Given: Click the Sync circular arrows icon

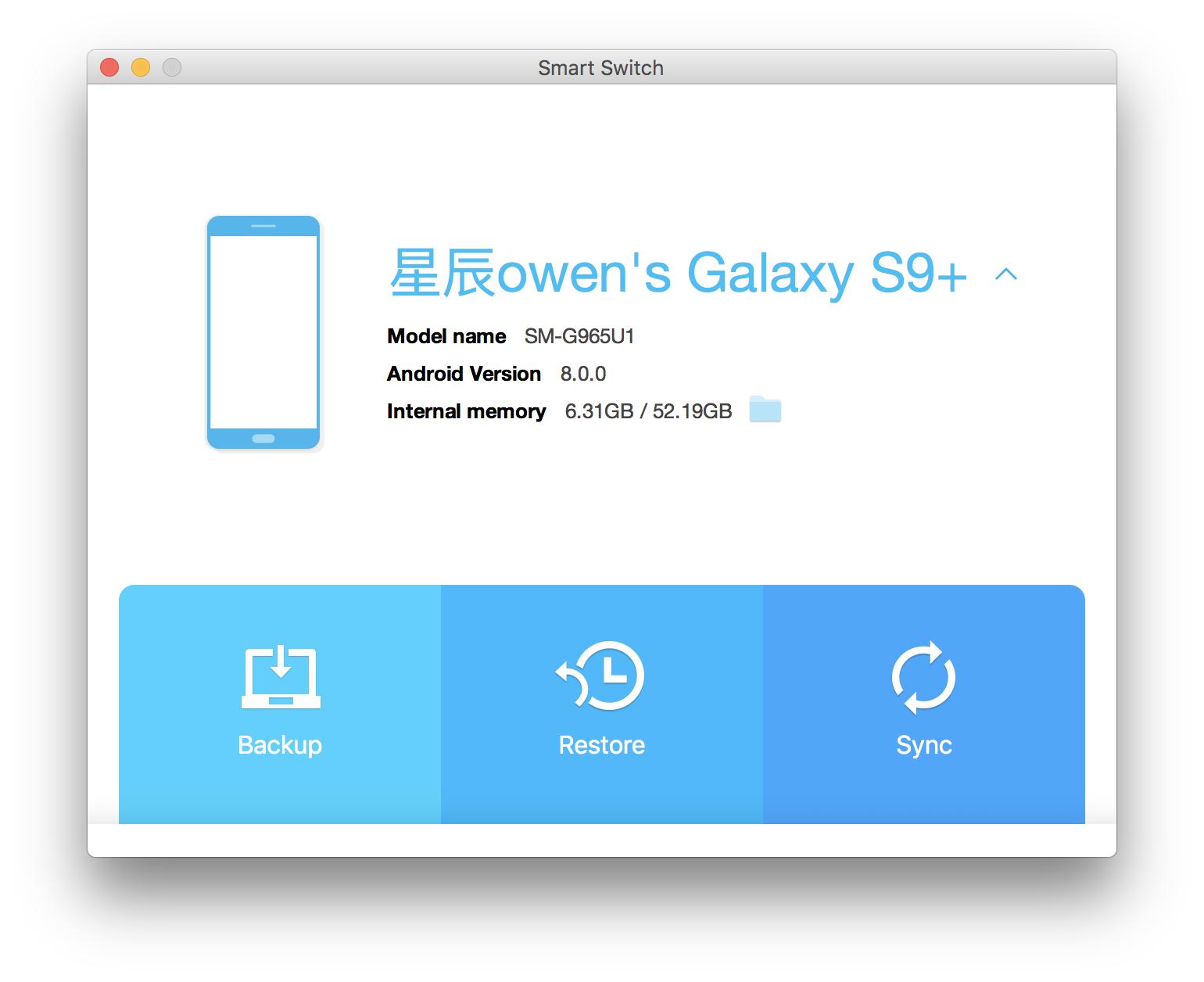Looking at the screenshot, I should tap(924, 675).
